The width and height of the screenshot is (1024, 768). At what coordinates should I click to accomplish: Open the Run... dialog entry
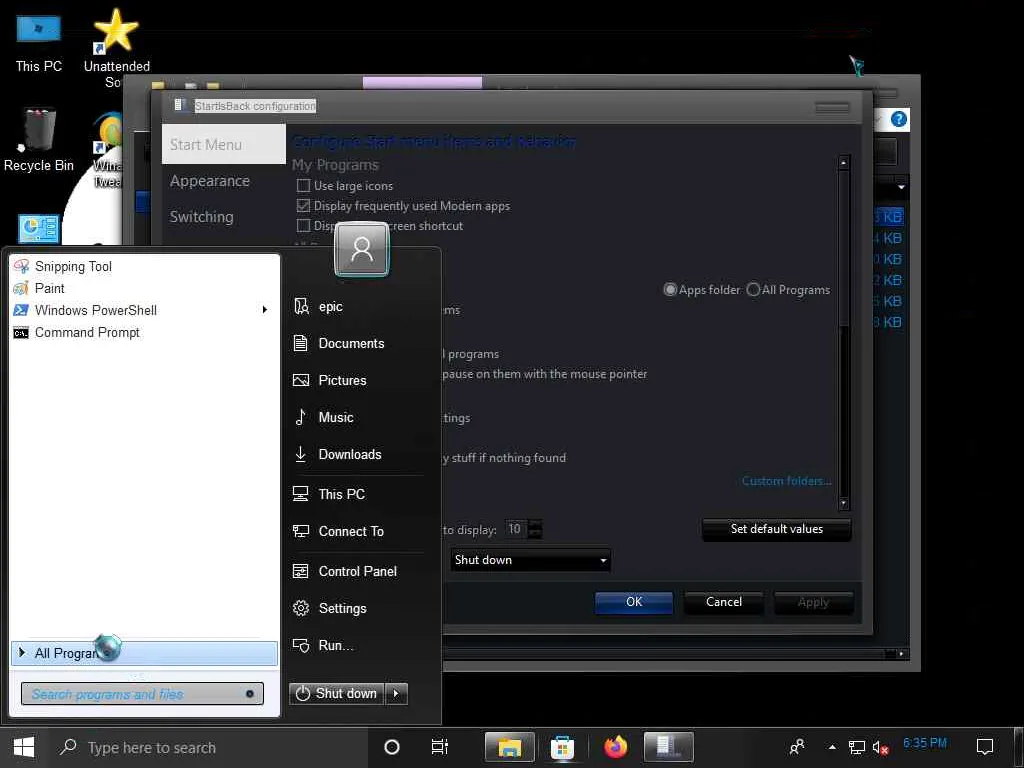[x=336, y=646]
